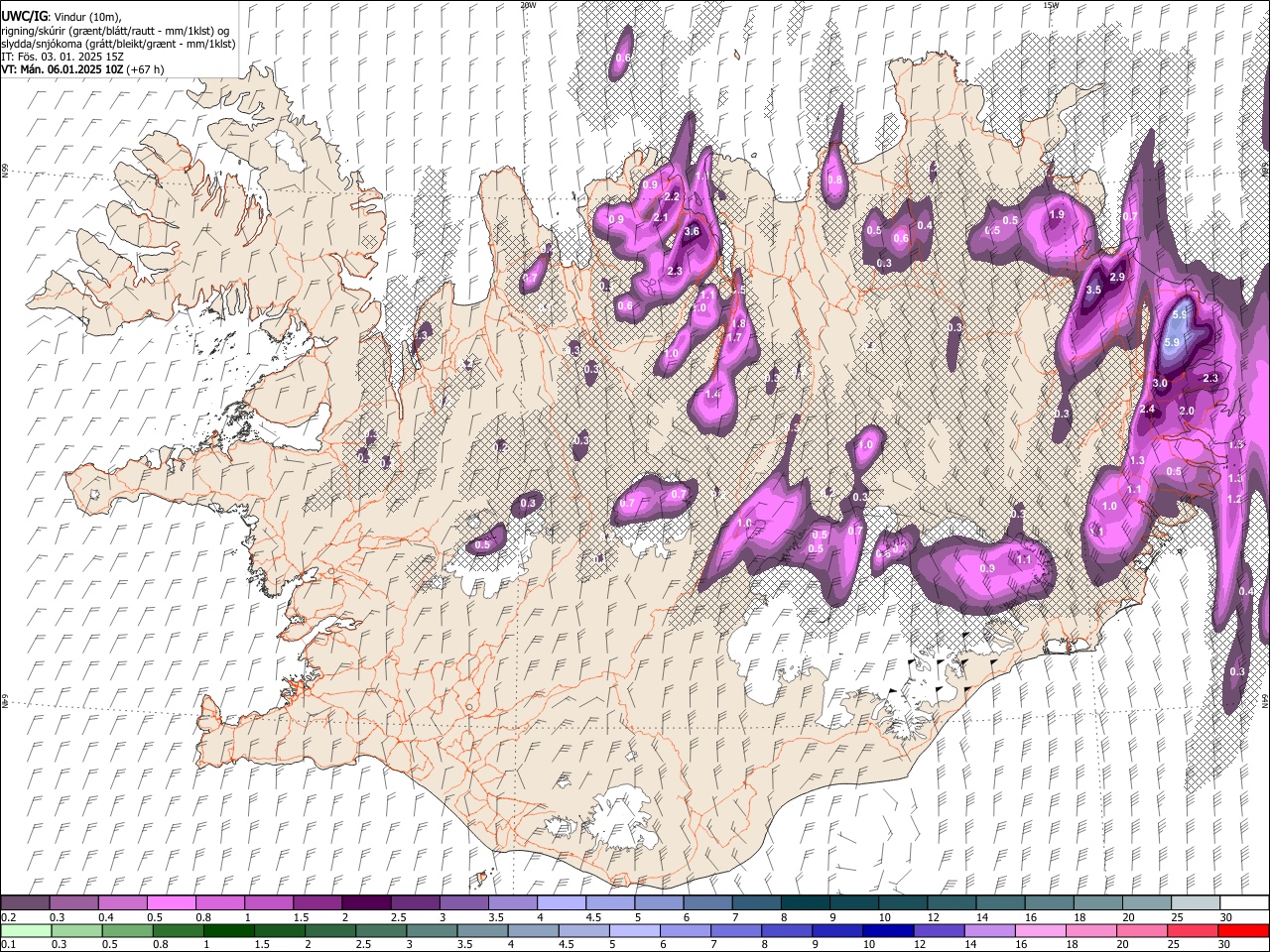1270x952 pixels.
Task: Click the 'slydda/snjókoma (grátt/bleikt/grænt' description line
Action: [x=118, y=44]
